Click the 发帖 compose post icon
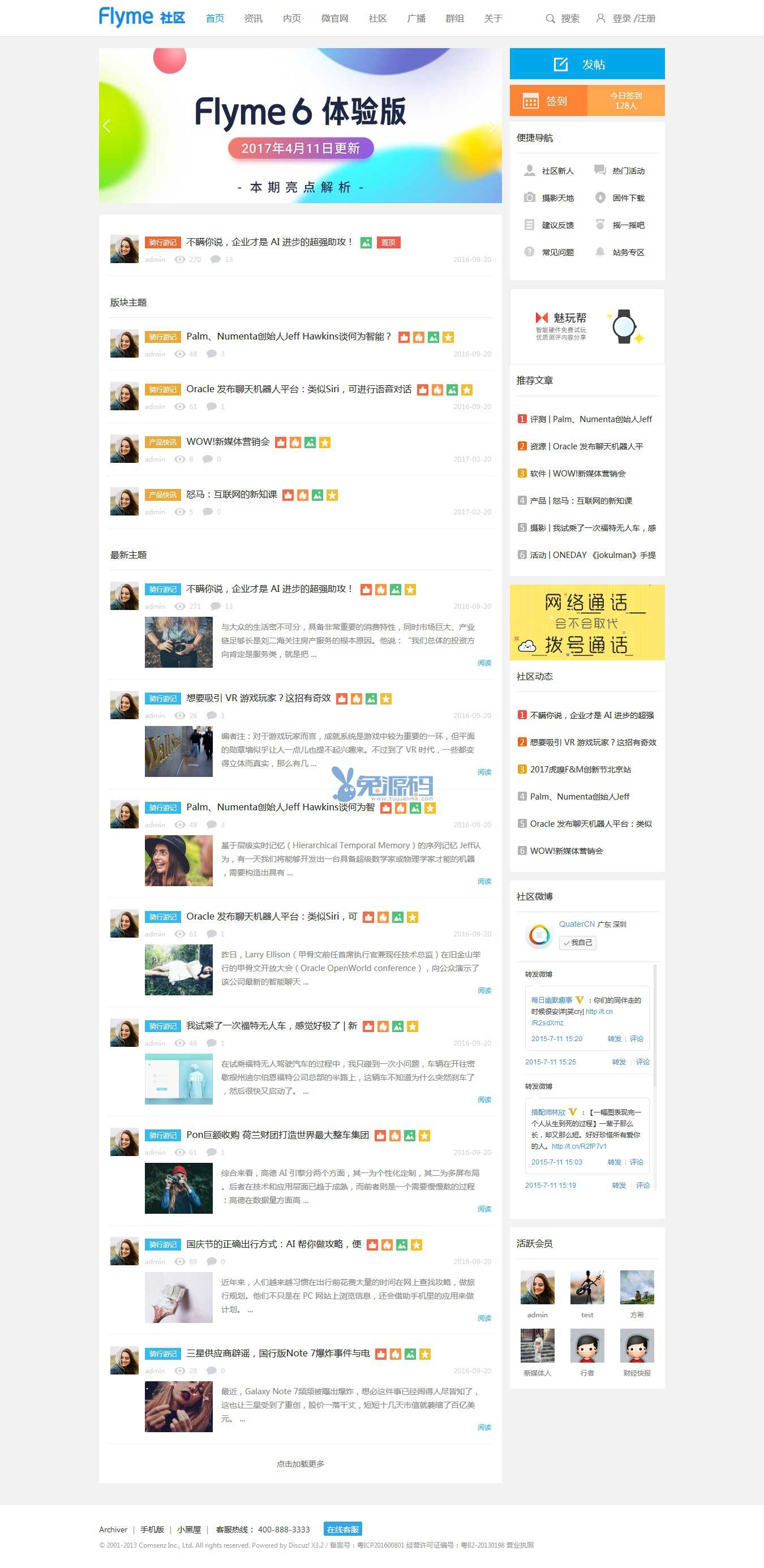This screenshot has width=764, height=1568. pyautogui.click(x=560, y=64)
